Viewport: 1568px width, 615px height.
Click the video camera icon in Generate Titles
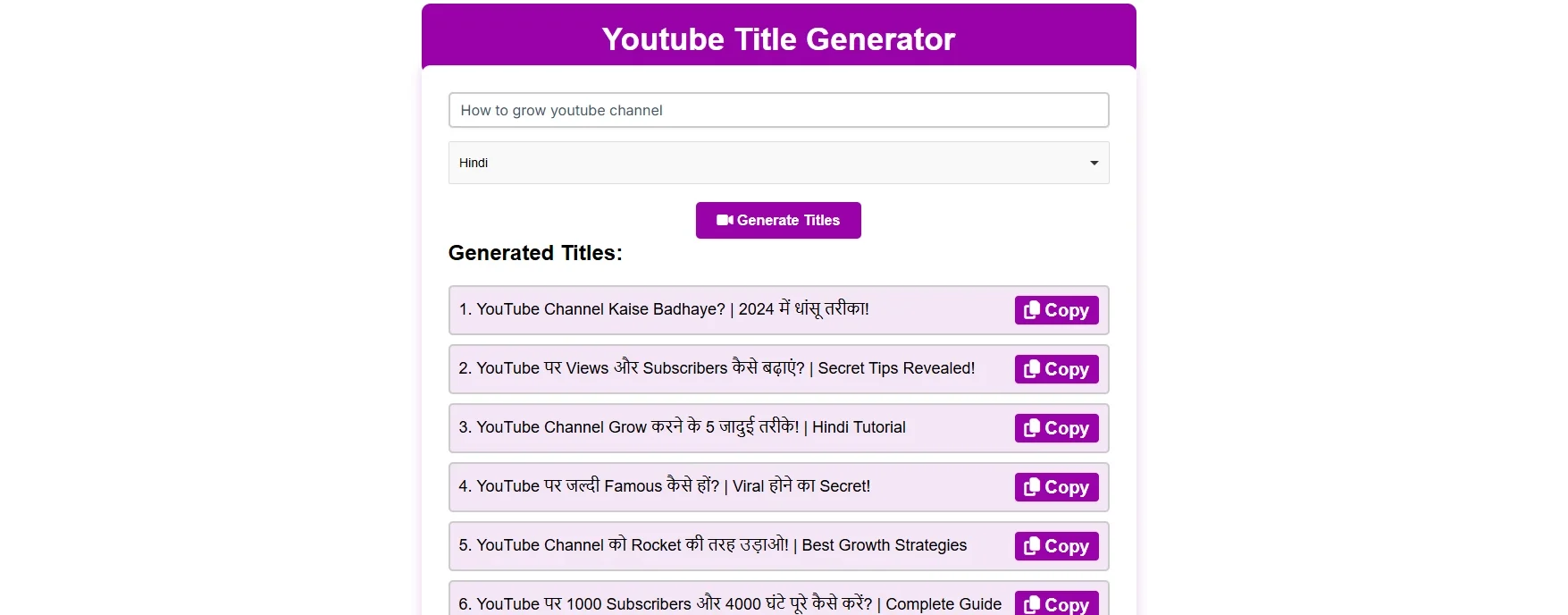(725, 220)
